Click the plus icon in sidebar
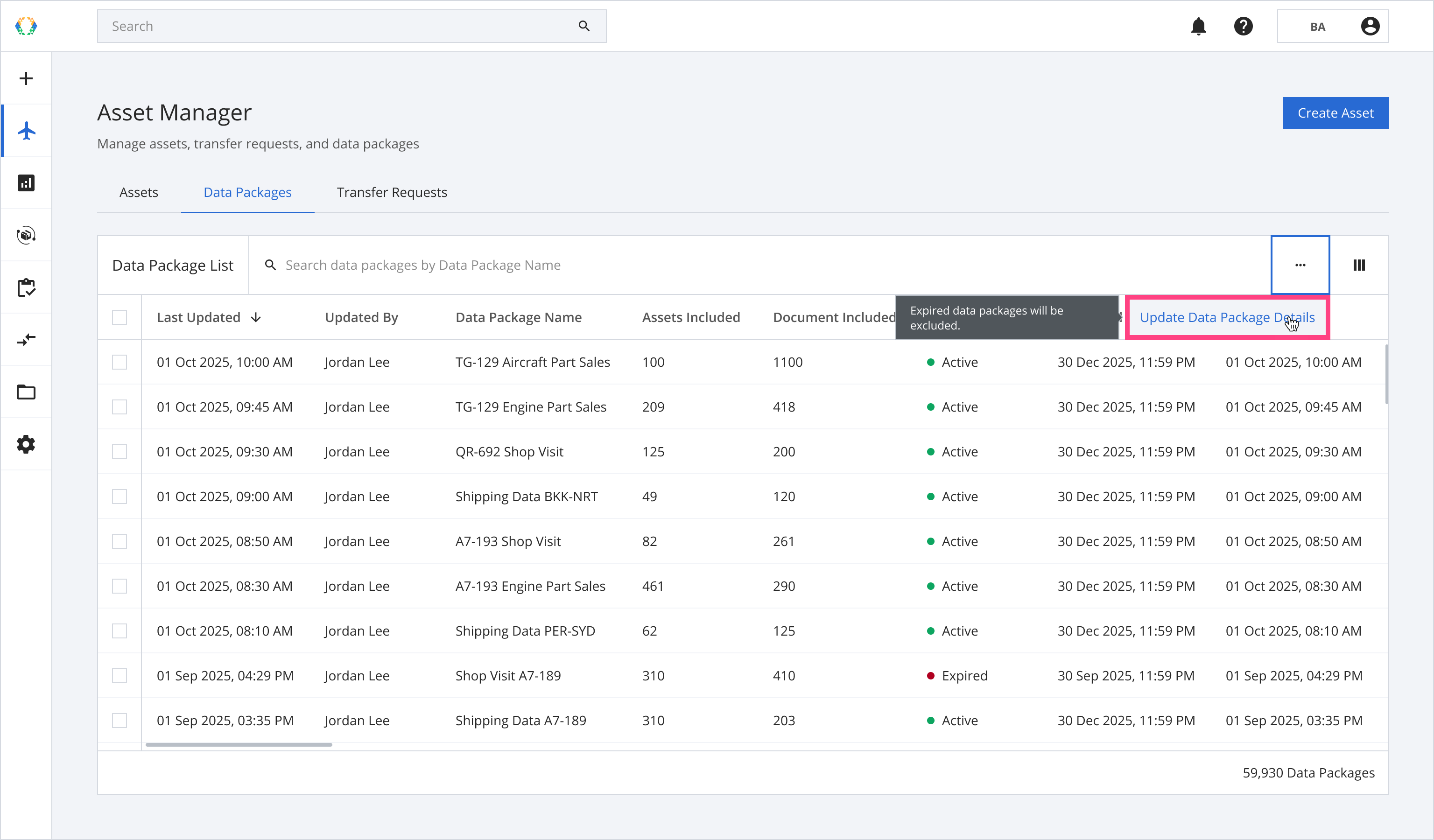The width and height of the screenshot is (1434, 840). (x=26, y=78)
